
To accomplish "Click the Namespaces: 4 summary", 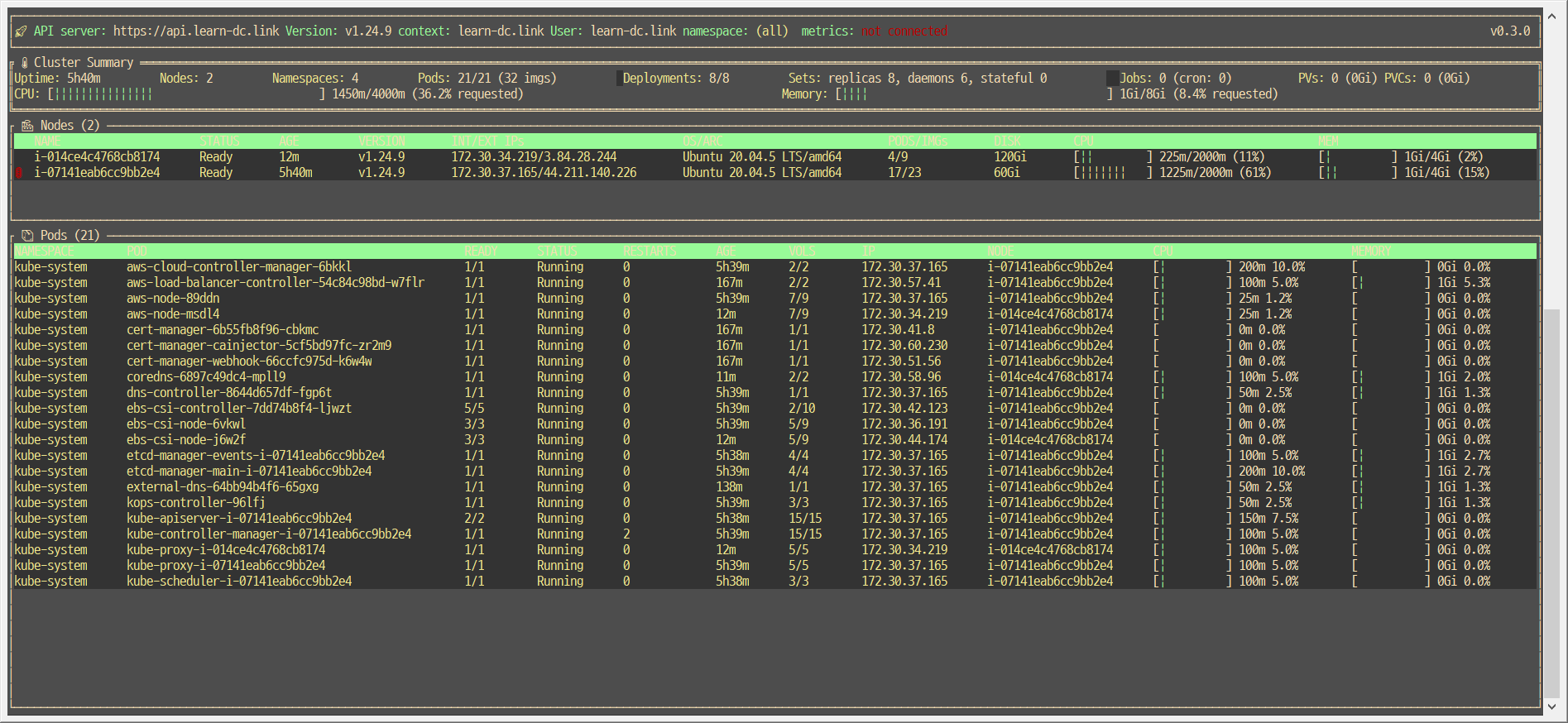I will [x=315, y=79].
